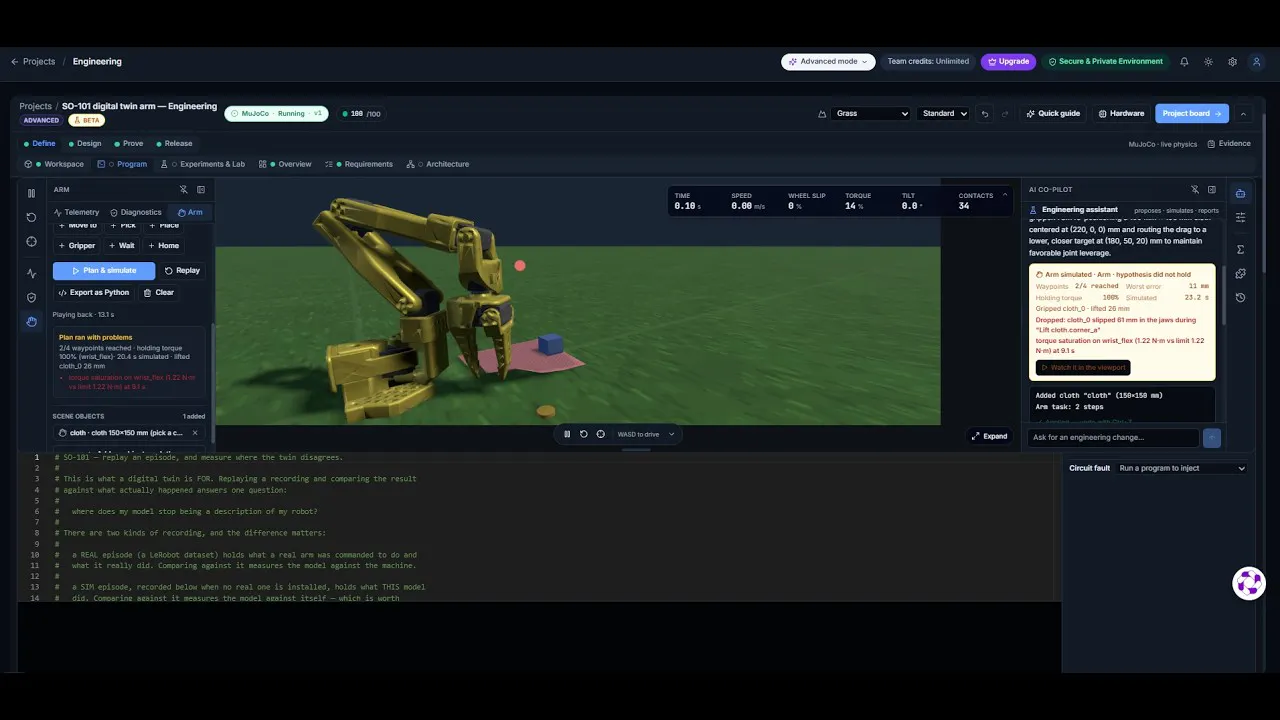Add a Gripper step
This screenshot has height=720, width=1280.
pos(78,245)
